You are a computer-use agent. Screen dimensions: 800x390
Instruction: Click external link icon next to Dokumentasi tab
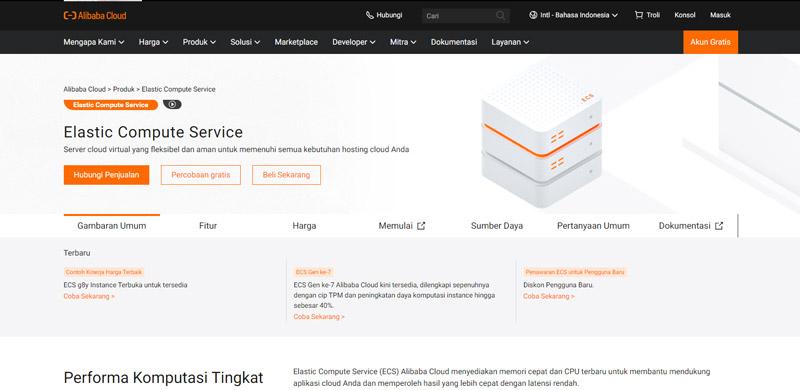click(x=718, y=226)
